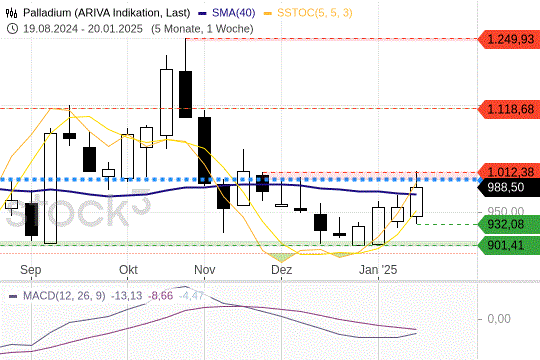Click the Nov label on time axis
540x360 pixels.
pos(205,270)
